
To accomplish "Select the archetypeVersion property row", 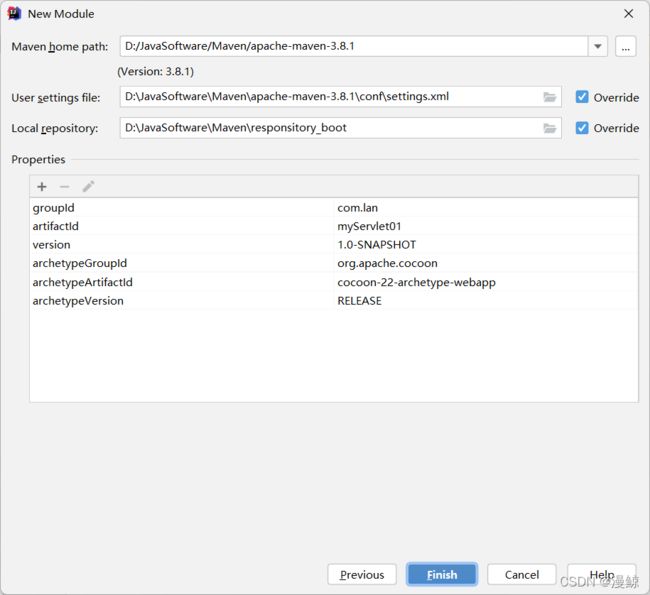I will point(334,301).
